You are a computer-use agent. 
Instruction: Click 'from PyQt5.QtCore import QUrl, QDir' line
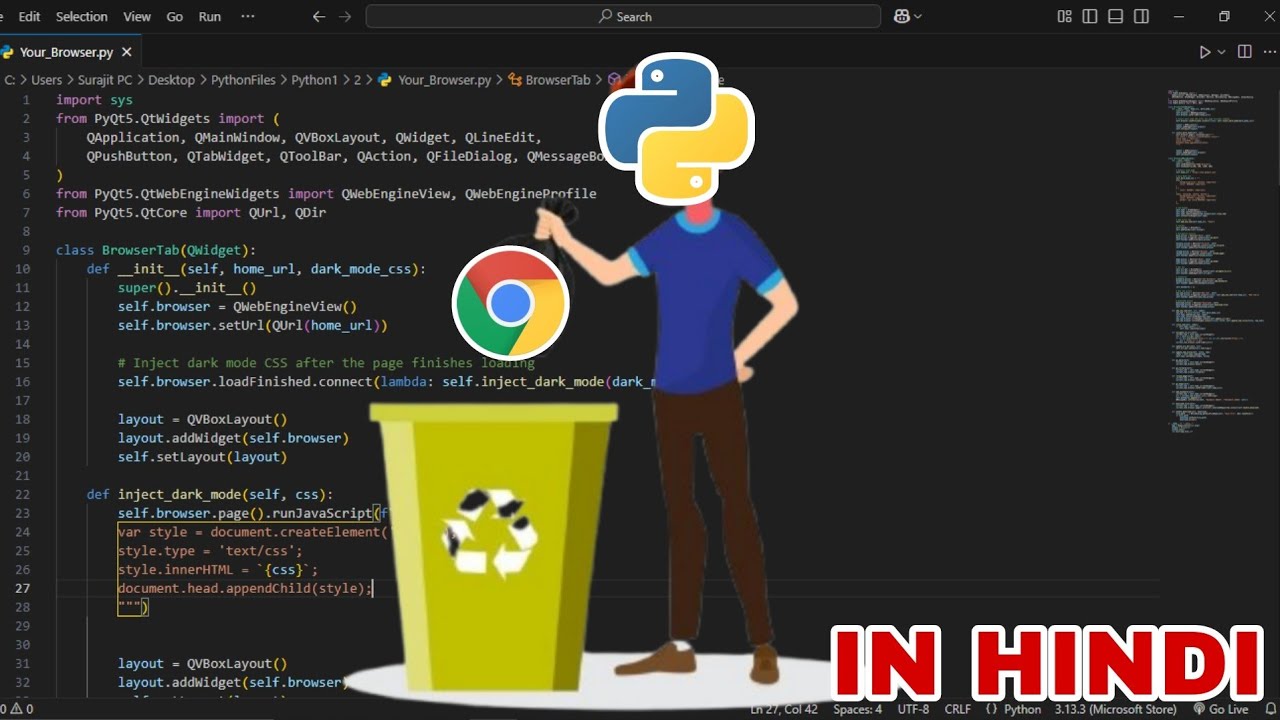pyautogui.click(x=191, y=212)
